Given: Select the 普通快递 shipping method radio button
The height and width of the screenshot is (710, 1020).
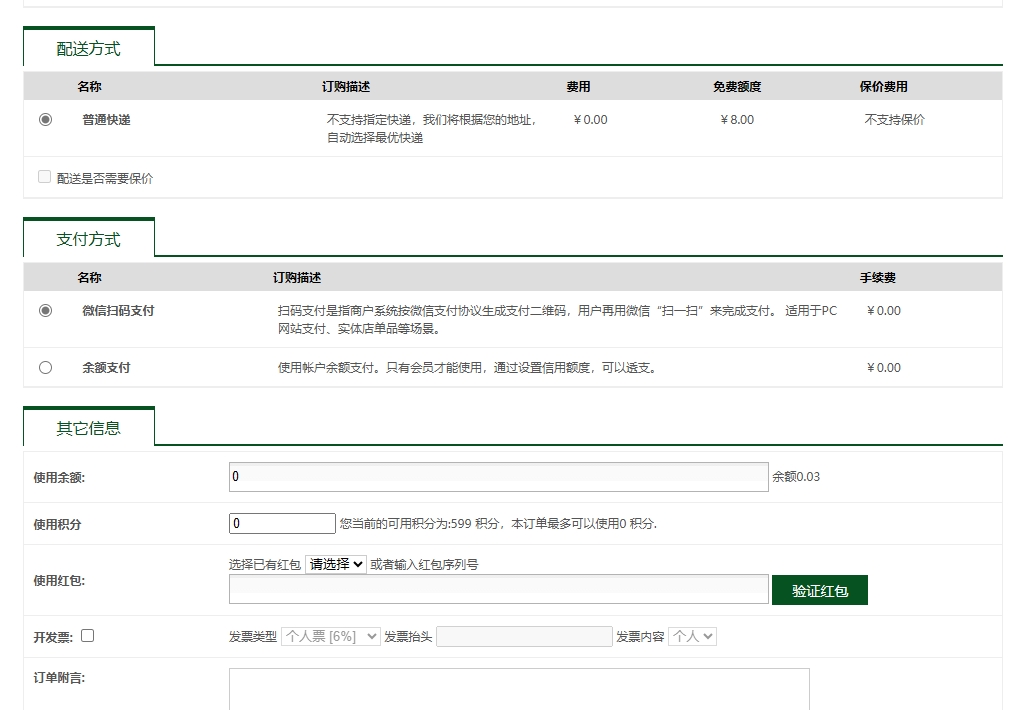Looking at the screenshot, I should pos(44,119).
